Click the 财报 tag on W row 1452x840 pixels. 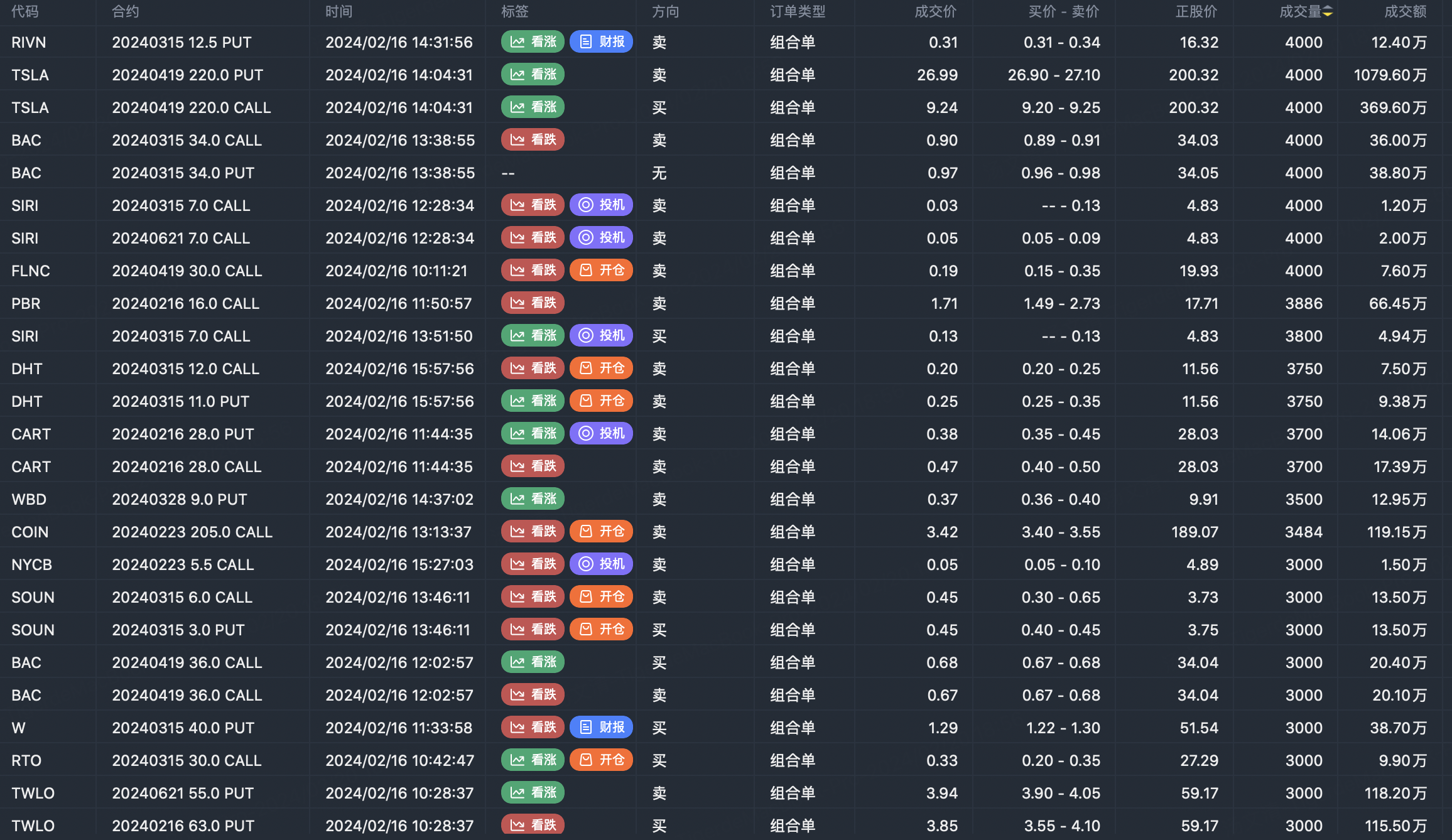pyautogui.click(x=601, y=728)
